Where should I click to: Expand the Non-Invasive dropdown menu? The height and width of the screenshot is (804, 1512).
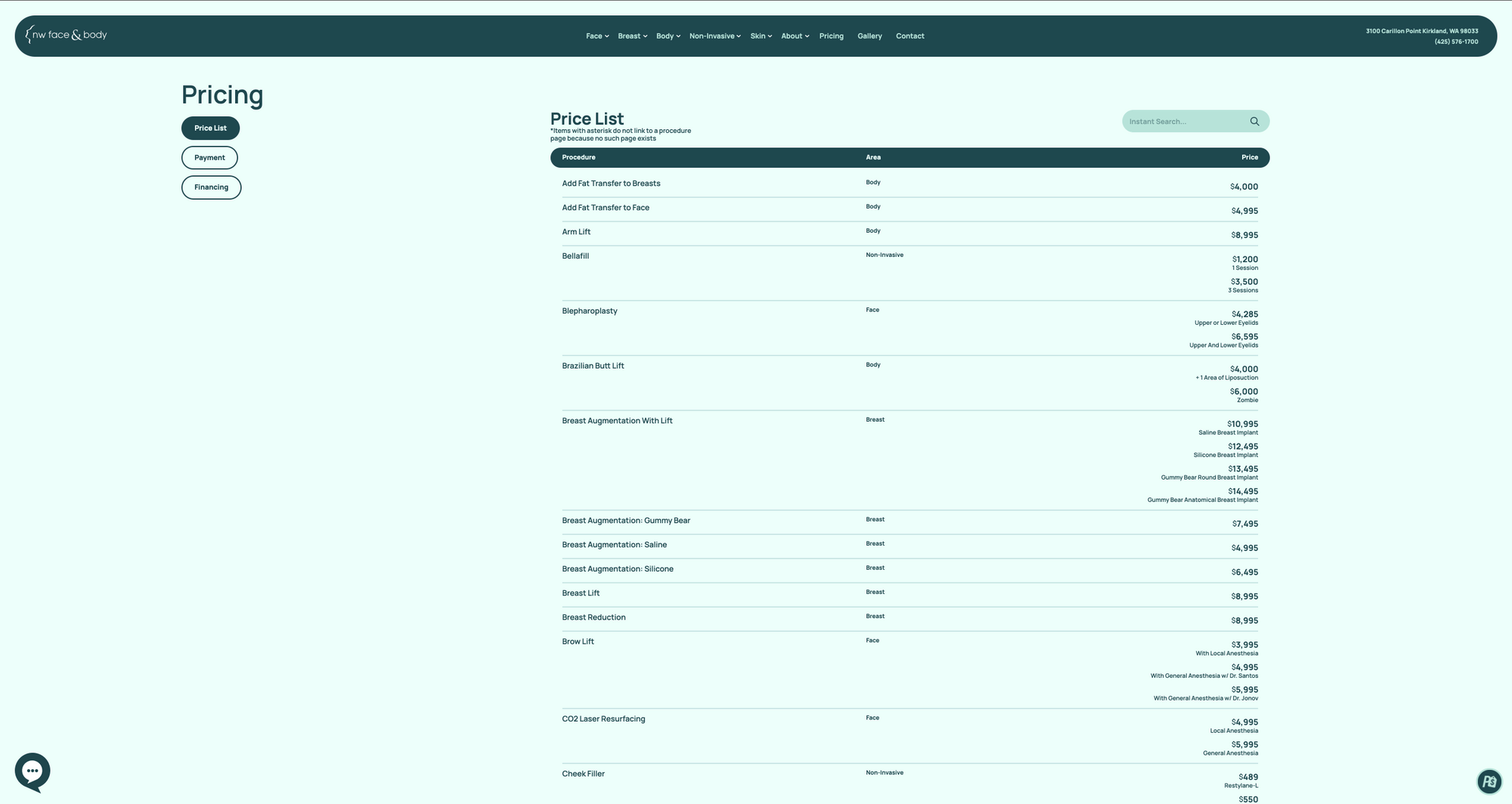tap(714, 36)
